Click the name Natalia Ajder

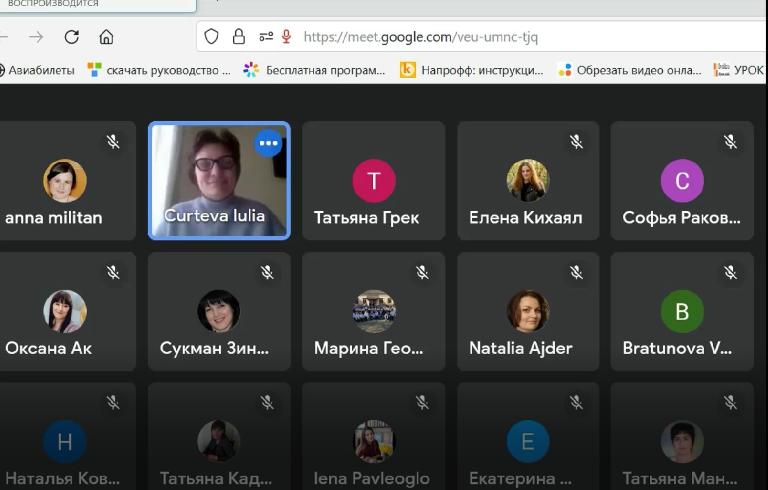pos(521,348)
